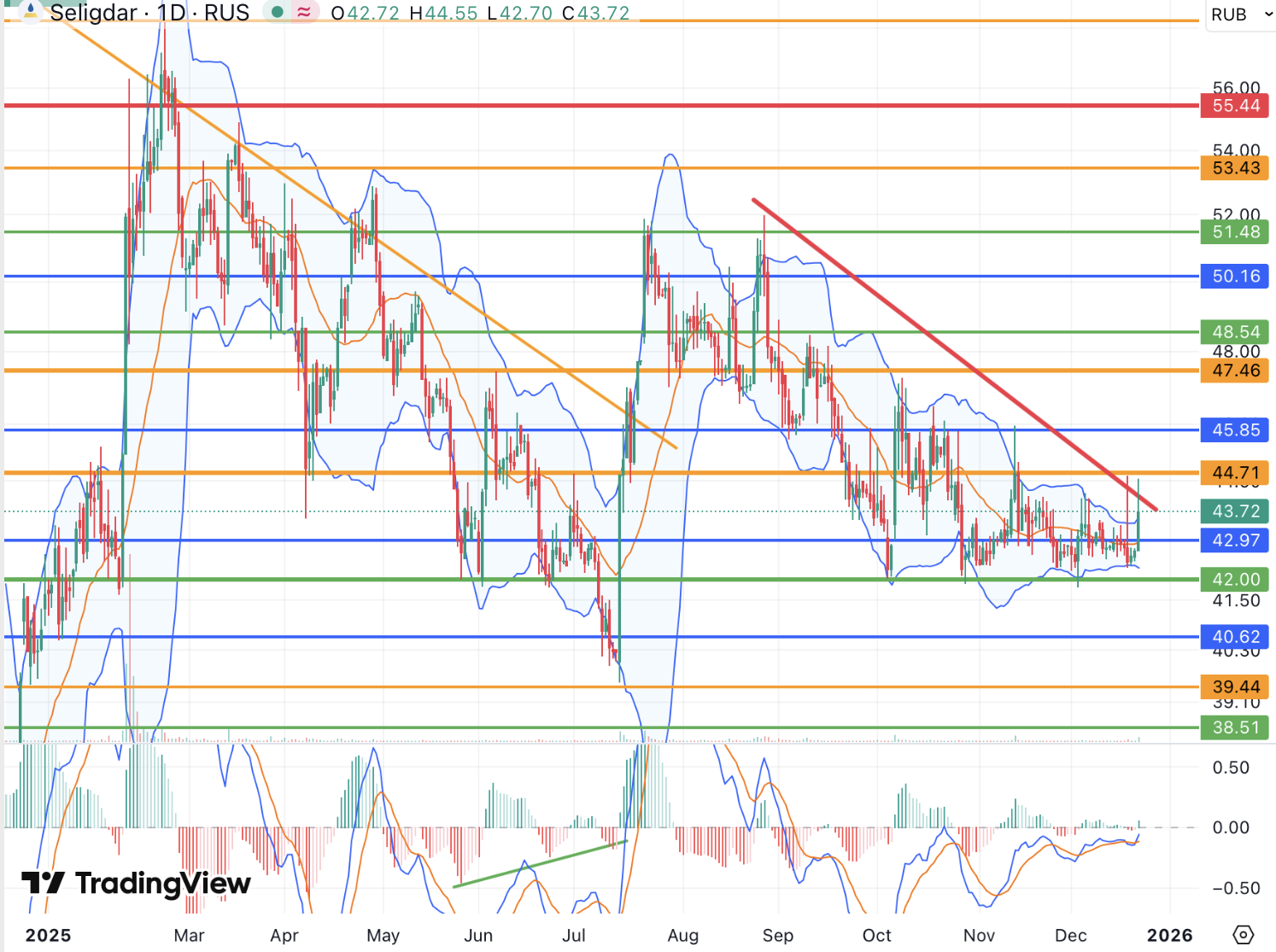Viewport: 1276px width, 952px height.
Task: Click the orange 44.71 level label
Action: 1235,473
